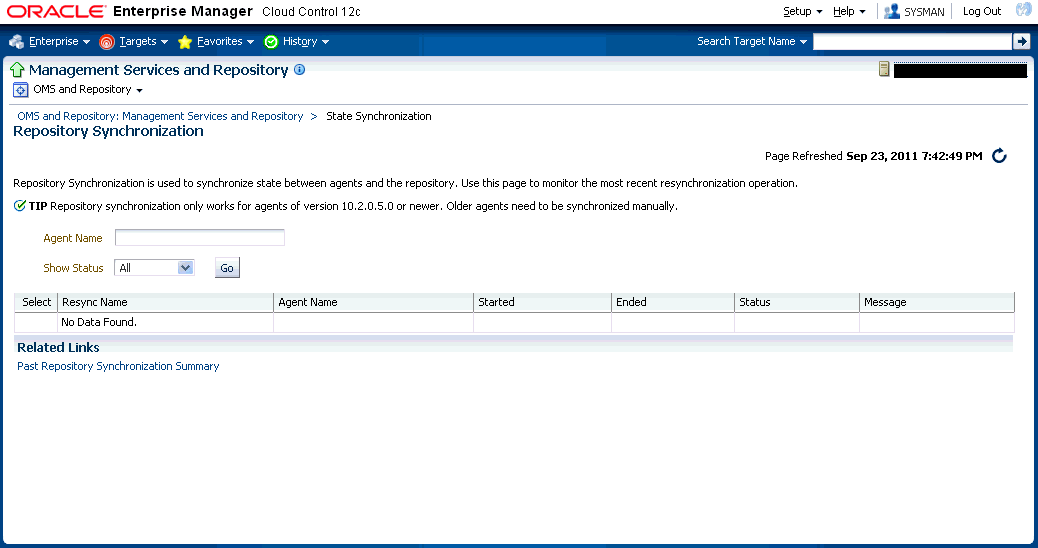Follow the OMS and Repository breadcrumb link

pyautogui.click(x=160, y=116)
